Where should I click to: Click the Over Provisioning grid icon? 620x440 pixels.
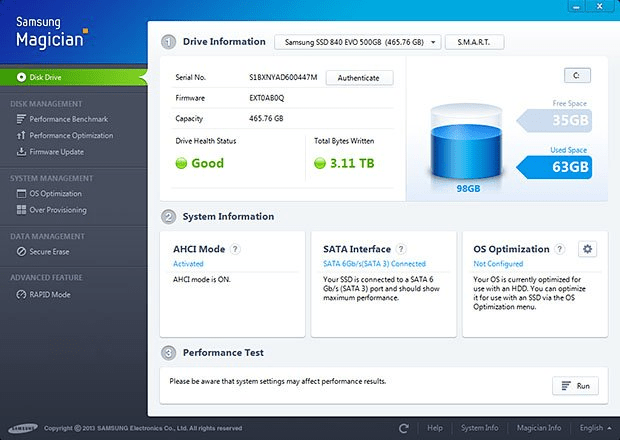(x=21, y=210)
